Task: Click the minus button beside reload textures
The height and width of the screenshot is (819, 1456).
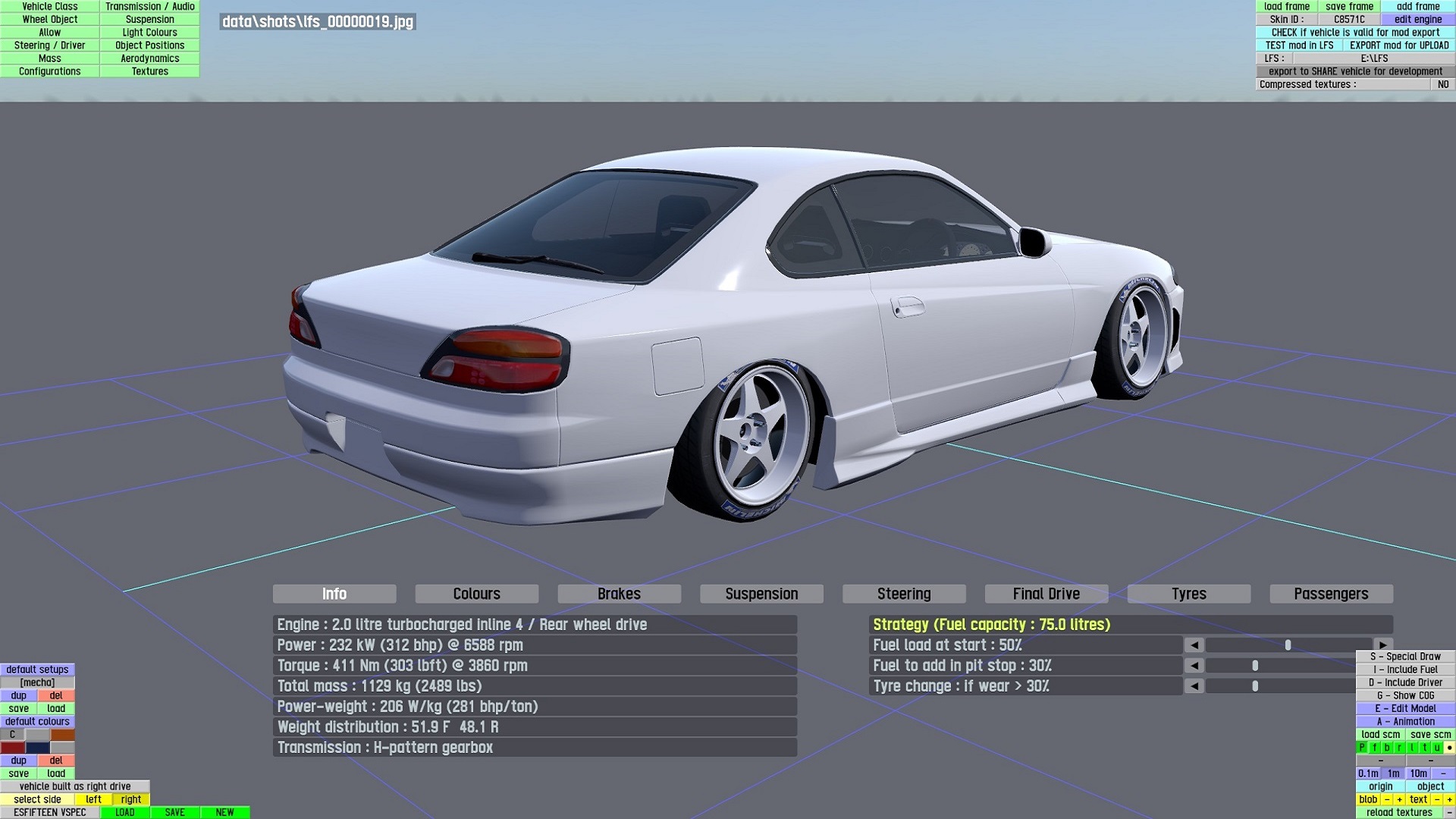Action: (1449, 812)
